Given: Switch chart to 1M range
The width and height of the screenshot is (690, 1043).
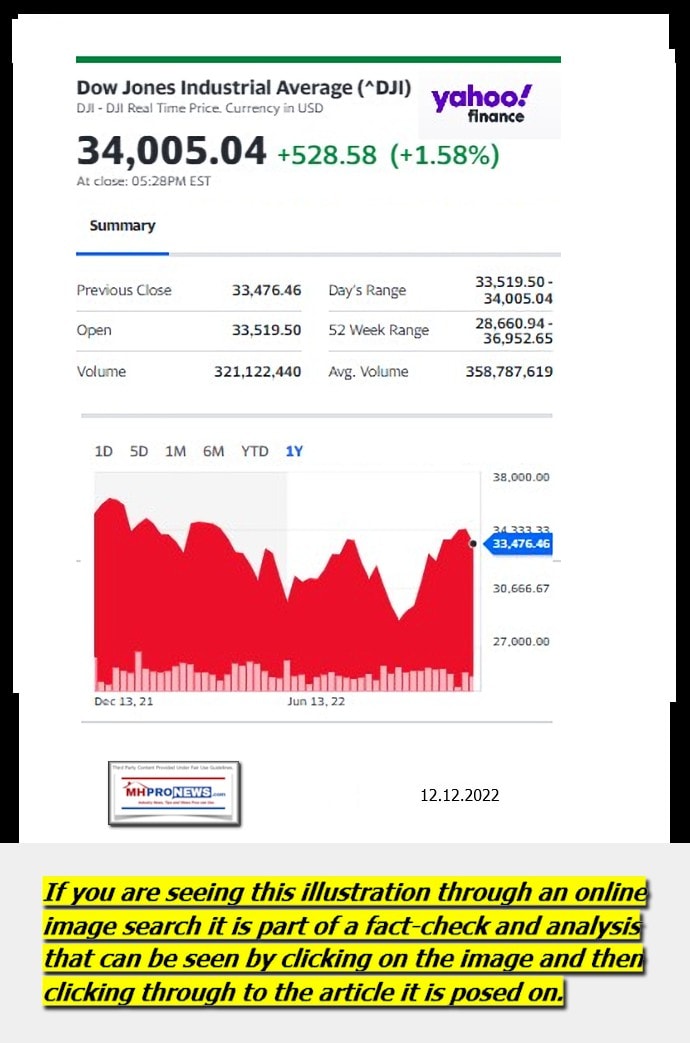Looking at the screenshot, I should (175, 451).
